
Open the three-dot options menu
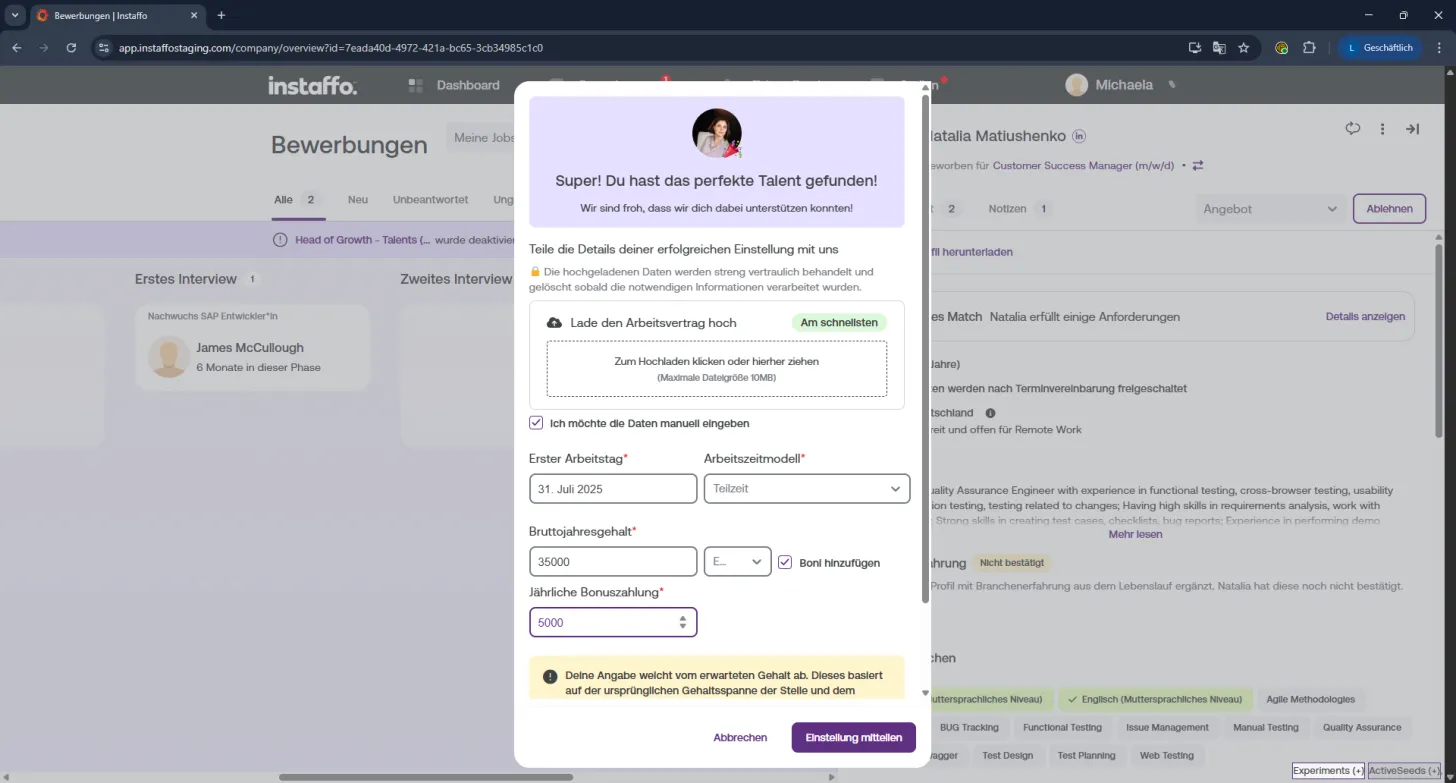[x=1383, y=129]
